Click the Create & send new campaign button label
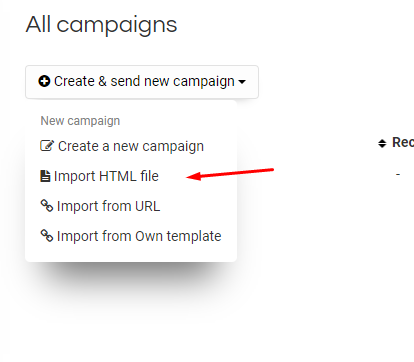Image resolution: width=414 pixels, height=362 pixels. pos(144,81)
